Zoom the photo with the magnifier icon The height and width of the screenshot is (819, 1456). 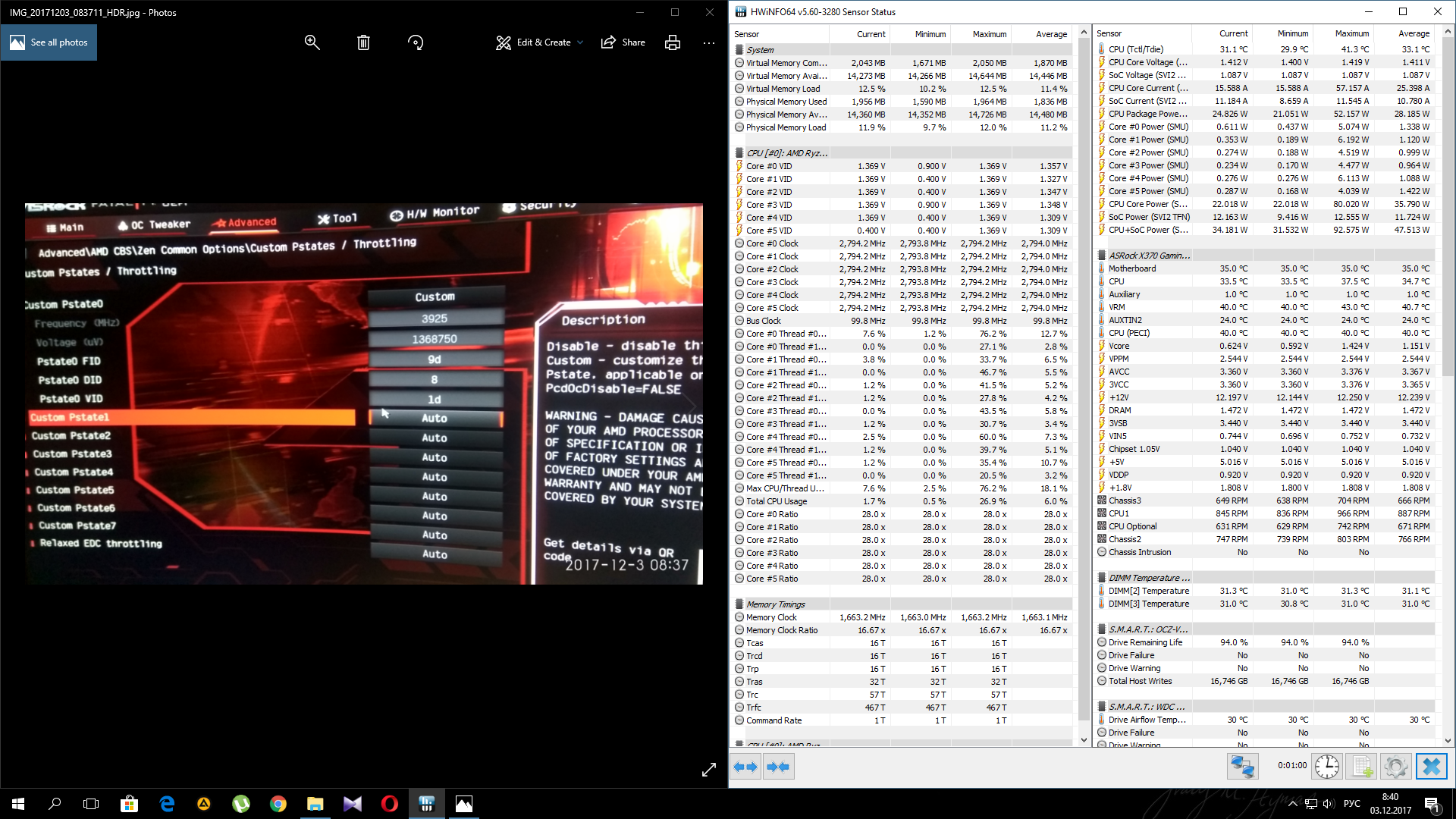(x=312, y=42)
